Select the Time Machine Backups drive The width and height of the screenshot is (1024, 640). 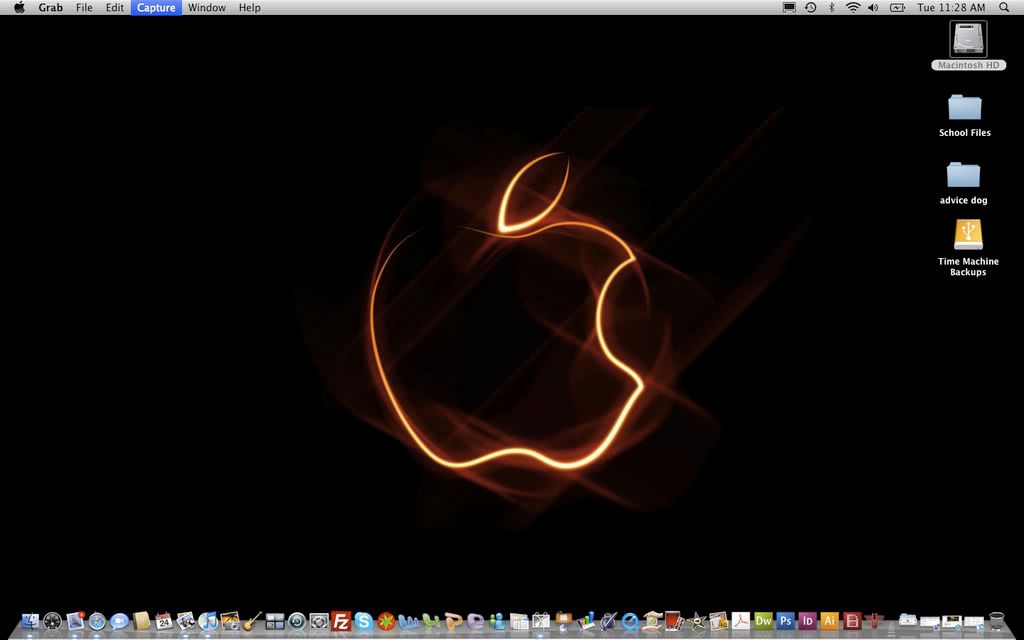(x=968, y=248)
